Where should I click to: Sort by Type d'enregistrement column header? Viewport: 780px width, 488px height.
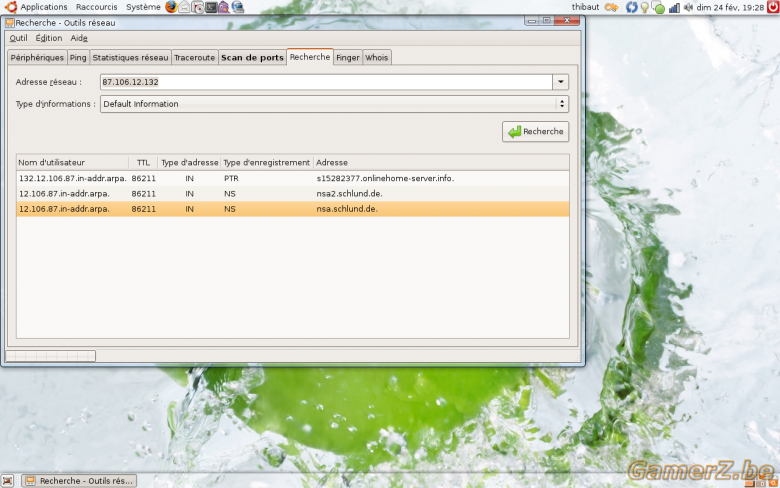tap(267, 163)
